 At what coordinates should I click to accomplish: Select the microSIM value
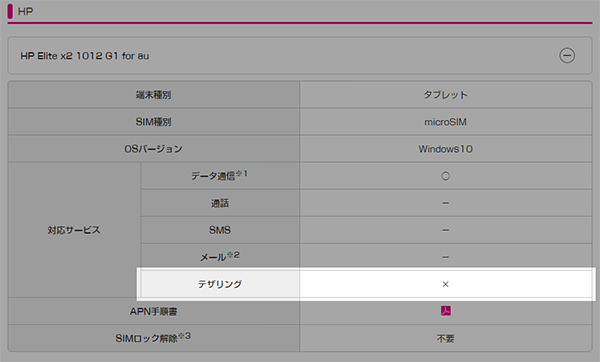pos(446,122)
